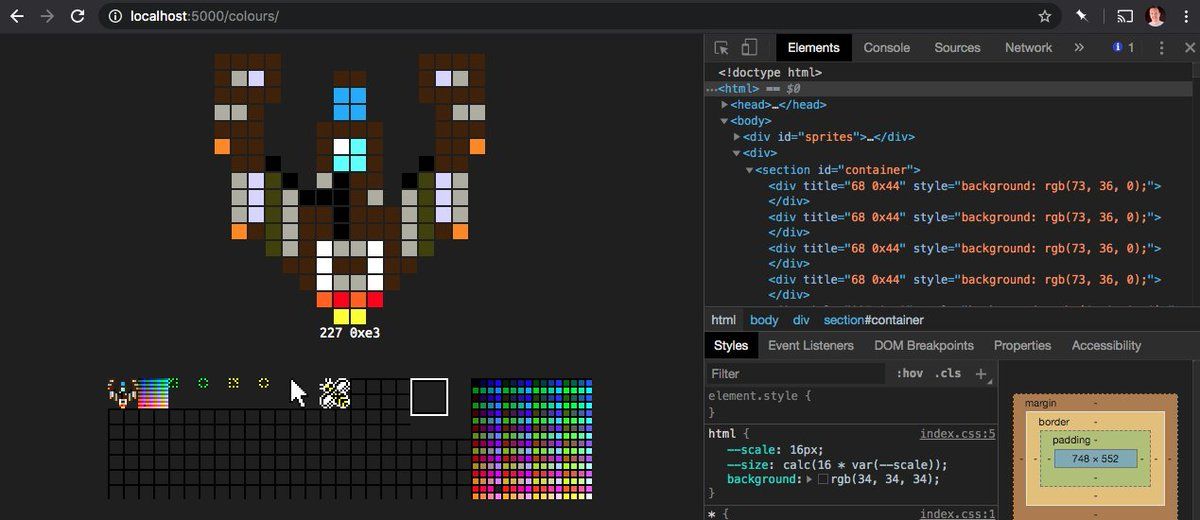
Task: Click the --size calc declaration
Action: 836,465
